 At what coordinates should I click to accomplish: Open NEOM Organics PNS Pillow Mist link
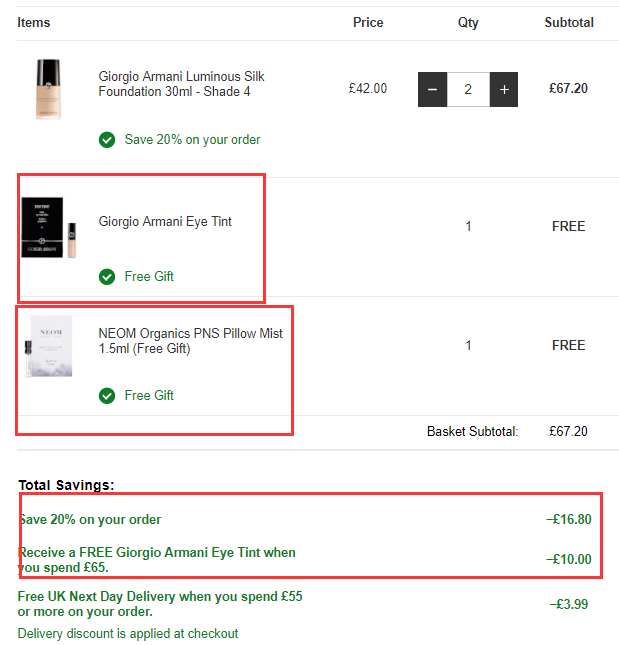tap(190, 341)
